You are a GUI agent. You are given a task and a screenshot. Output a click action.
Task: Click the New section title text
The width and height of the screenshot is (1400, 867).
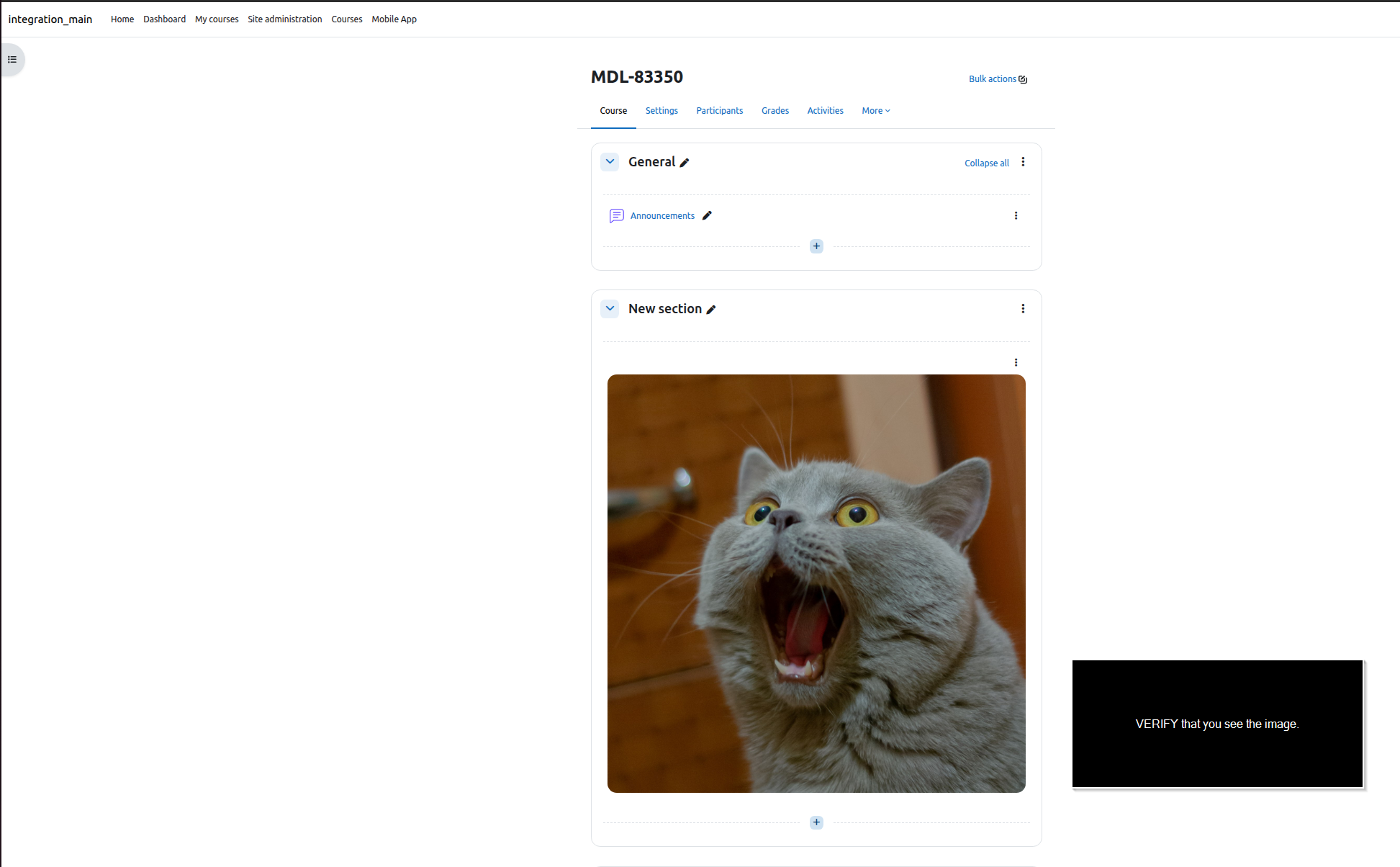[x=665, y=309]
